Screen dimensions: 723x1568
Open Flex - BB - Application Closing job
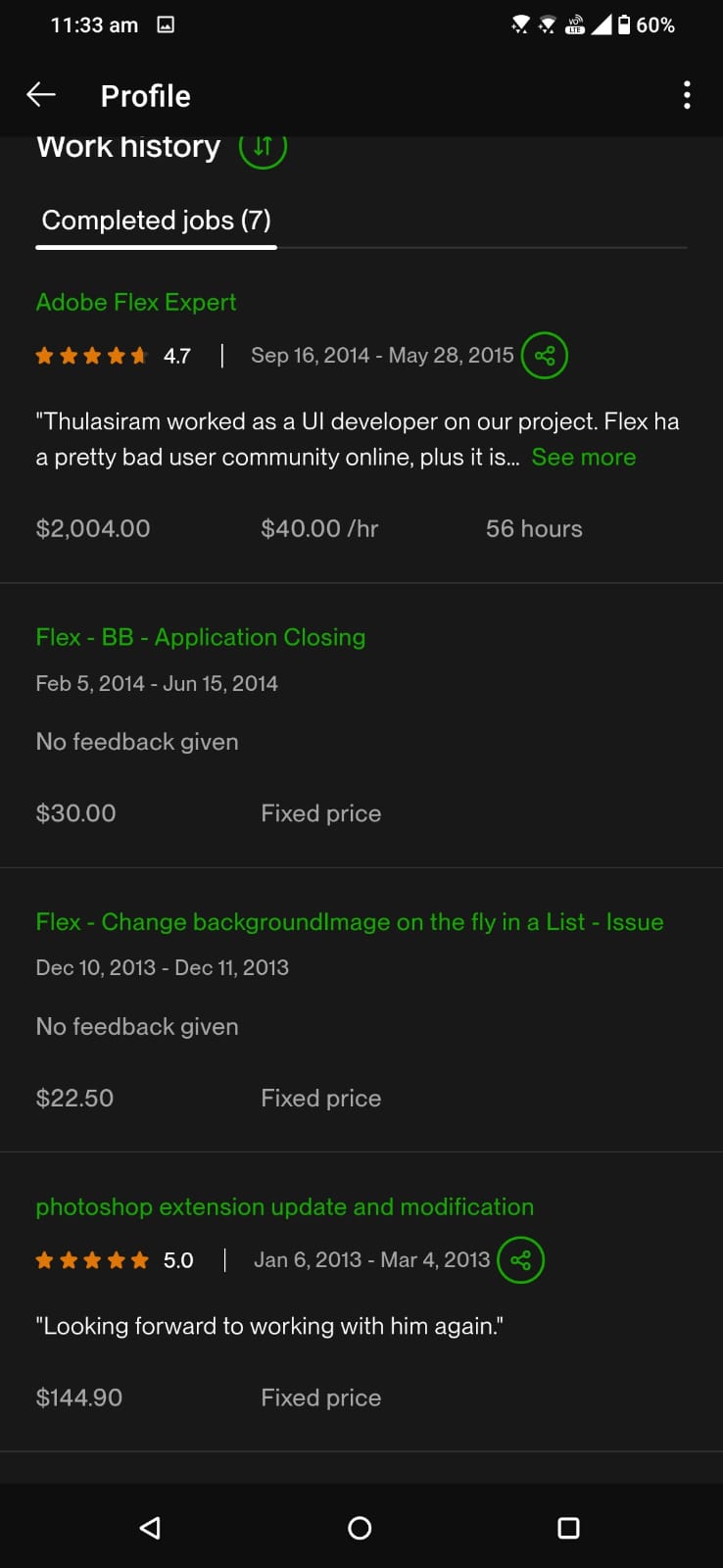pyautogui.click(x=201, y=637)
